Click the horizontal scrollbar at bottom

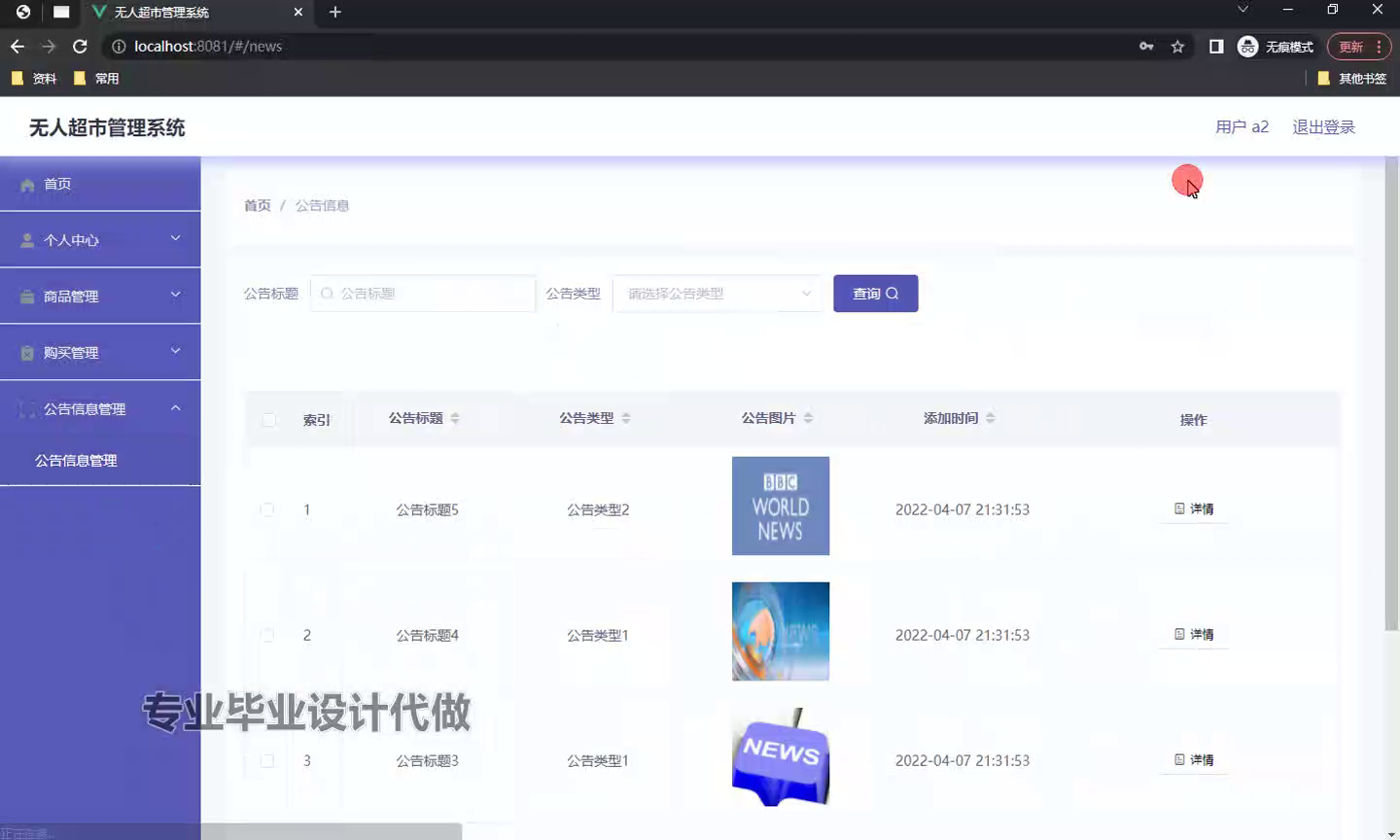coord(331,831)
